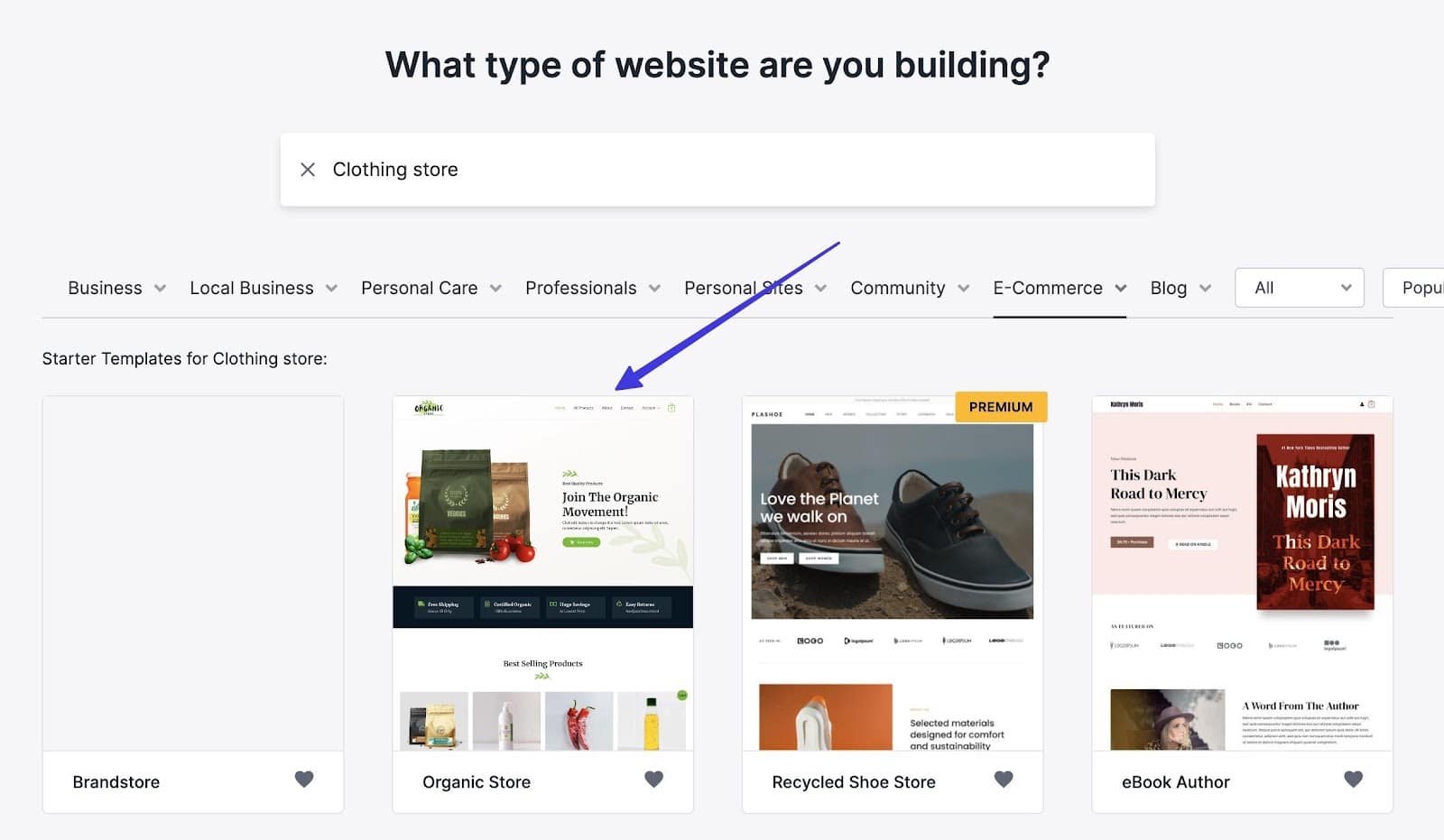This screenshot has height=840, width=1444.
Task: Expand the E-Commerce chevron arrow
Action: click(1121, 289)
